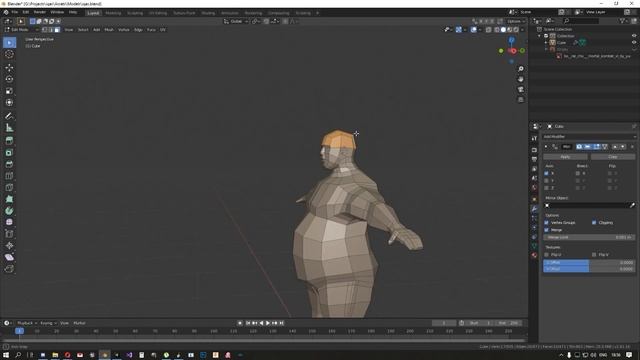Select the Knife tool

point(9,187)
